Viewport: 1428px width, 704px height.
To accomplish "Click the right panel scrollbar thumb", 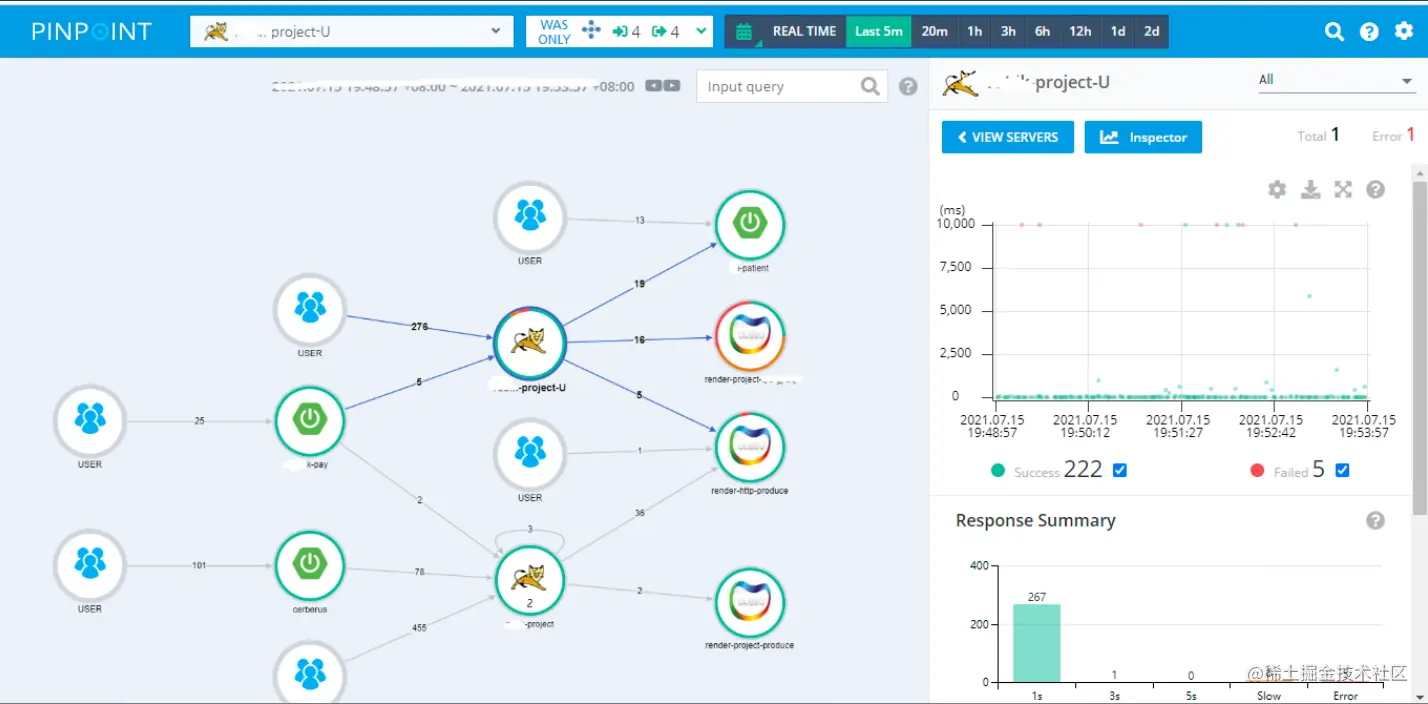I will coord(1420,350).
